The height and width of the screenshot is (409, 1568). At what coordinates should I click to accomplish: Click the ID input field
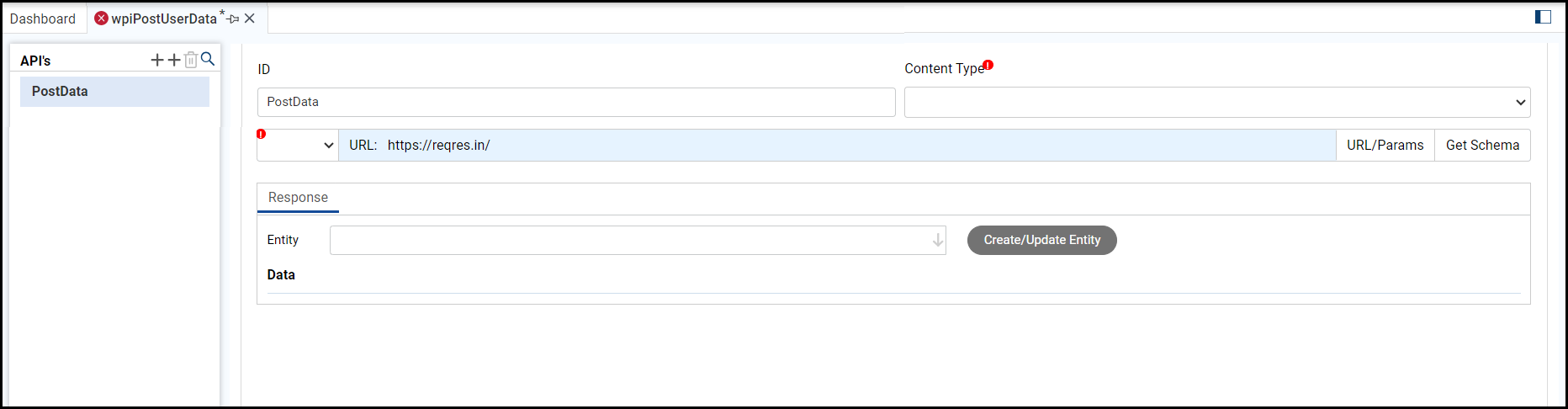(575, 103)
